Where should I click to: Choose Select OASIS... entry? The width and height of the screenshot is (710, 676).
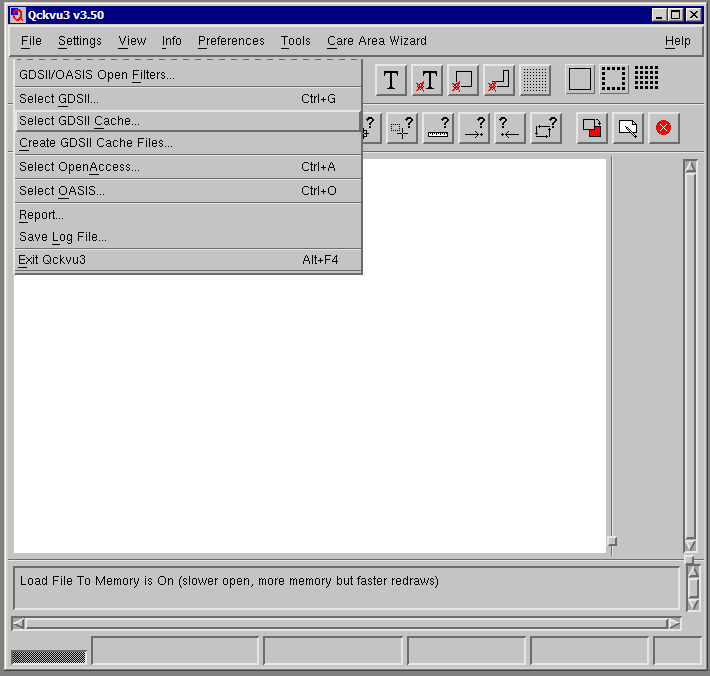188,191
